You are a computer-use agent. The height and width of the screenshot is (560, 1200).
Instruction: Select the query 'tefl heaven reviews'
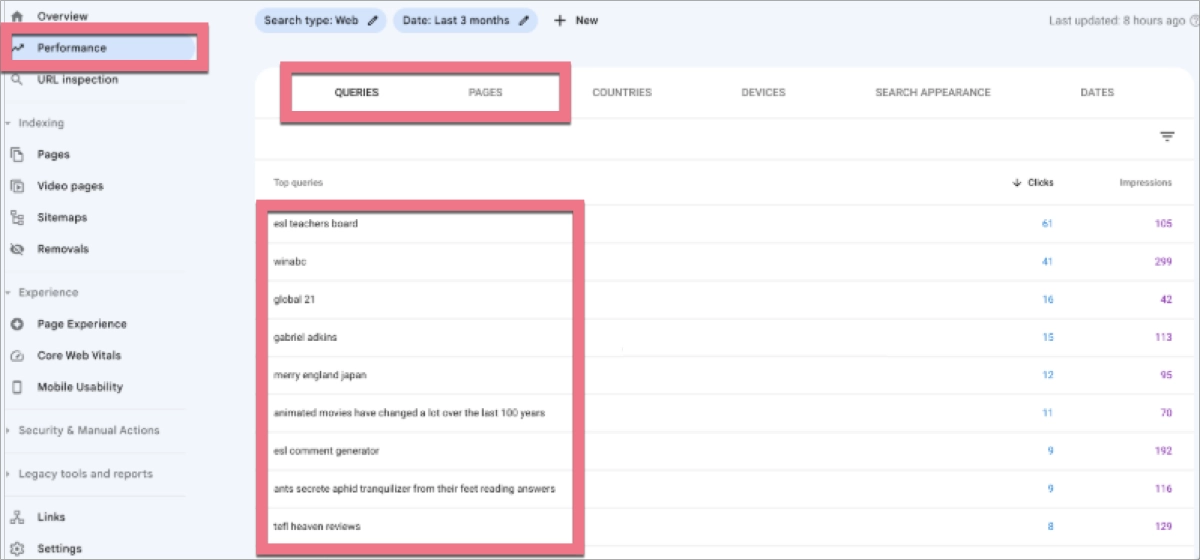[x=317, y=526]
